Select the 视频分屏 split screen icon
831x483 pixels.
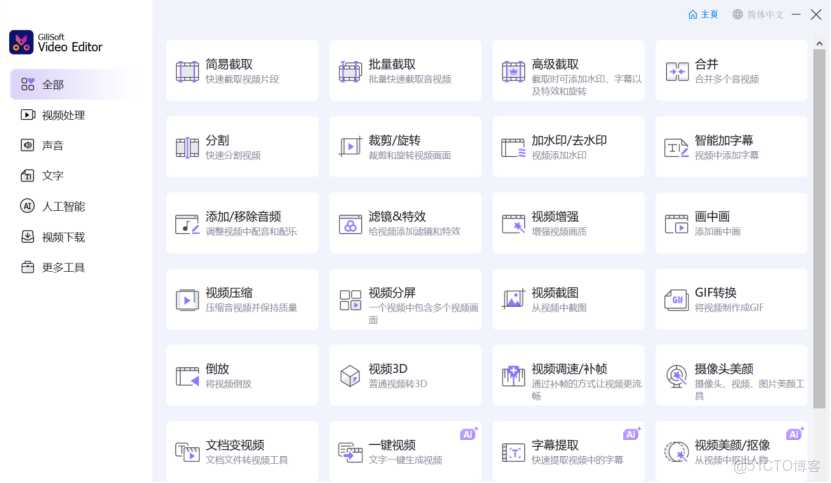350,300
